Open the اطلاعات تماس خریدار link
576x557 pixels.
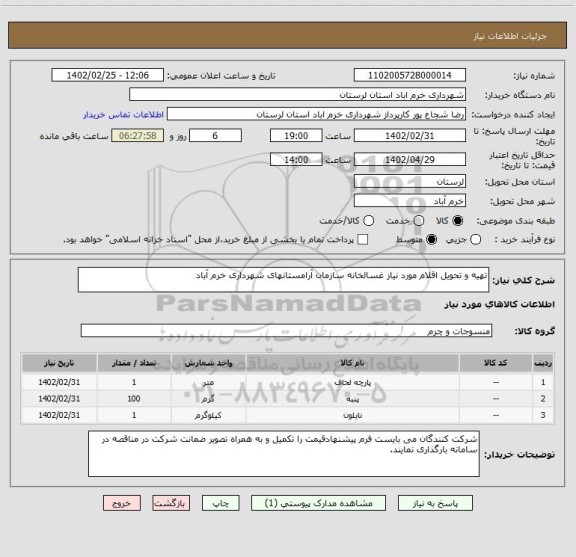click(123, 115)
